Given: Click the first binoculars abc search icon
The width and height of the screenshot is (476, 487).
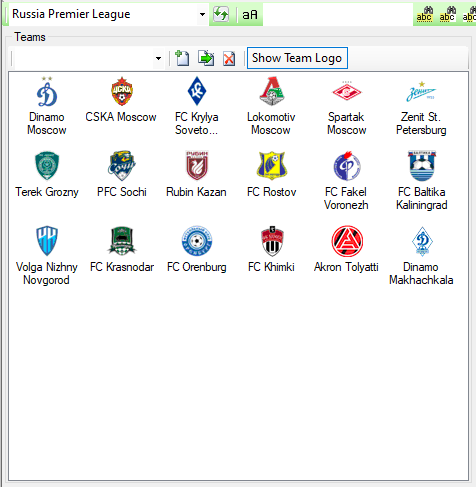Looking at the screenshot, I should [x=424, y=15].
